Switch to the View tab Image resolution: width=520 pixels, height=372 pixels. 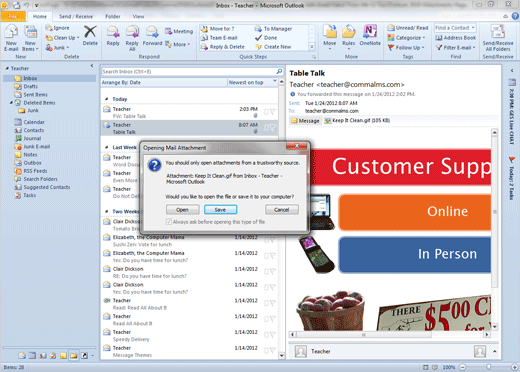pos(138,16)
